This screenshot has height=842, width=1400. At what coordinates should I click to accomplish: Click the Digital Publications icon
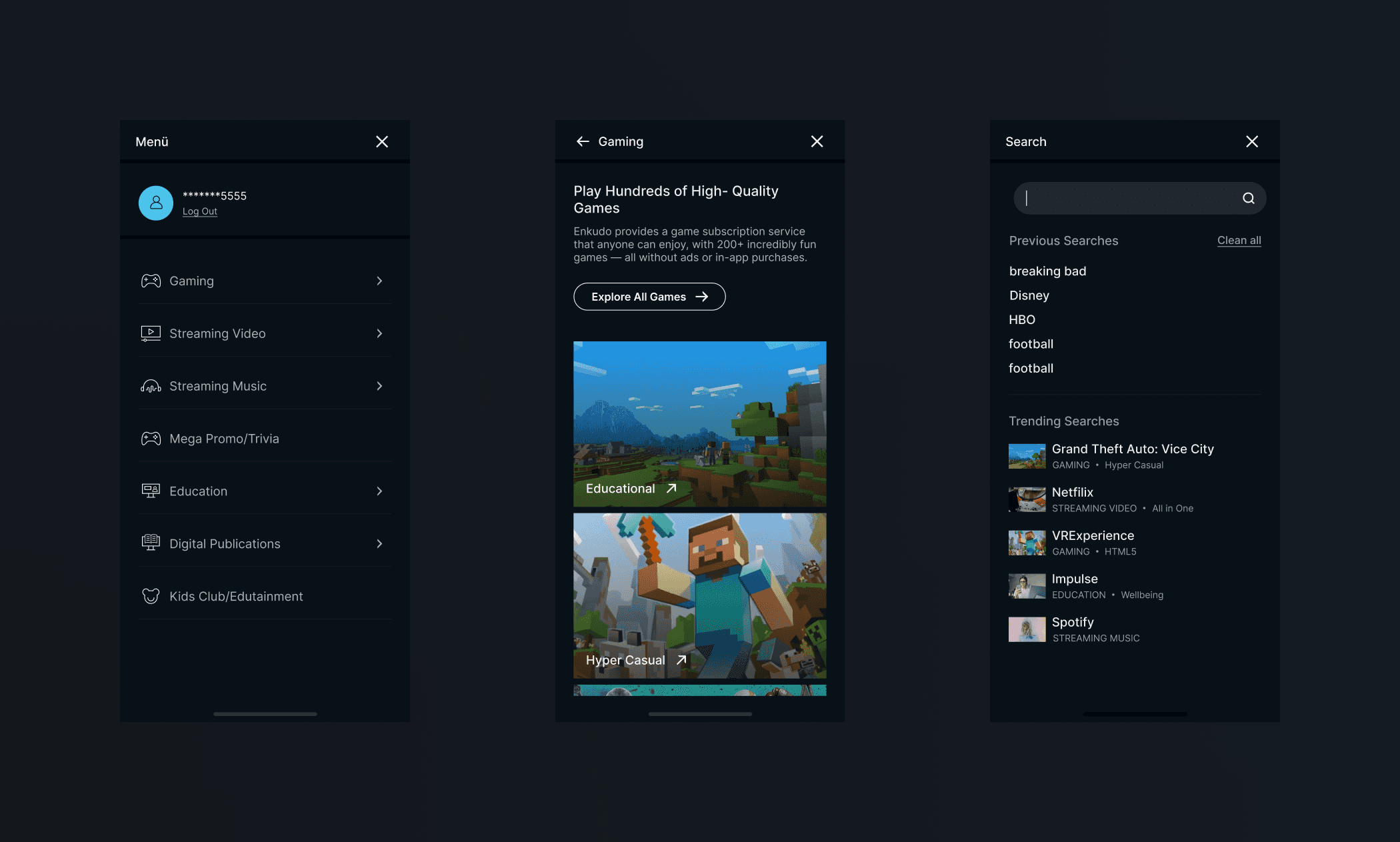[151, 543]
